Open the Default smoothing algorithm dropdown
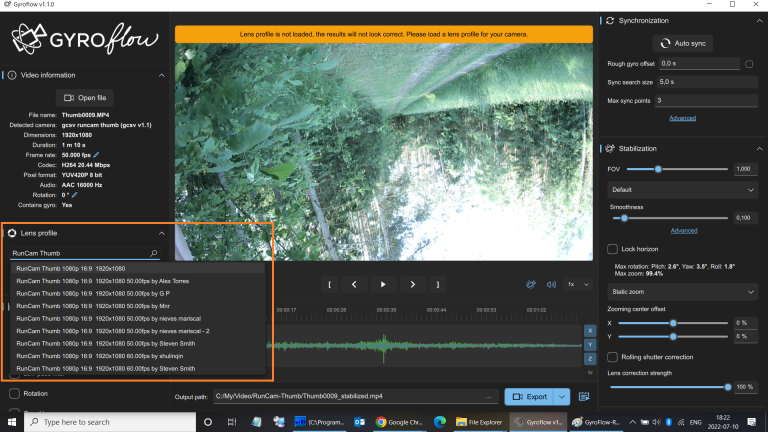Image resolution: width=768 pixels, height=432 pixels. (682, 190)
